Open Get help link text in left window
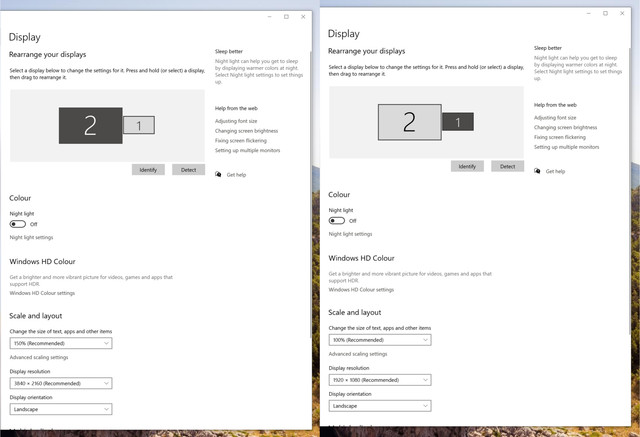Viewport: 640px width, 437px height. pyautogui.click(x=236, y=175)
